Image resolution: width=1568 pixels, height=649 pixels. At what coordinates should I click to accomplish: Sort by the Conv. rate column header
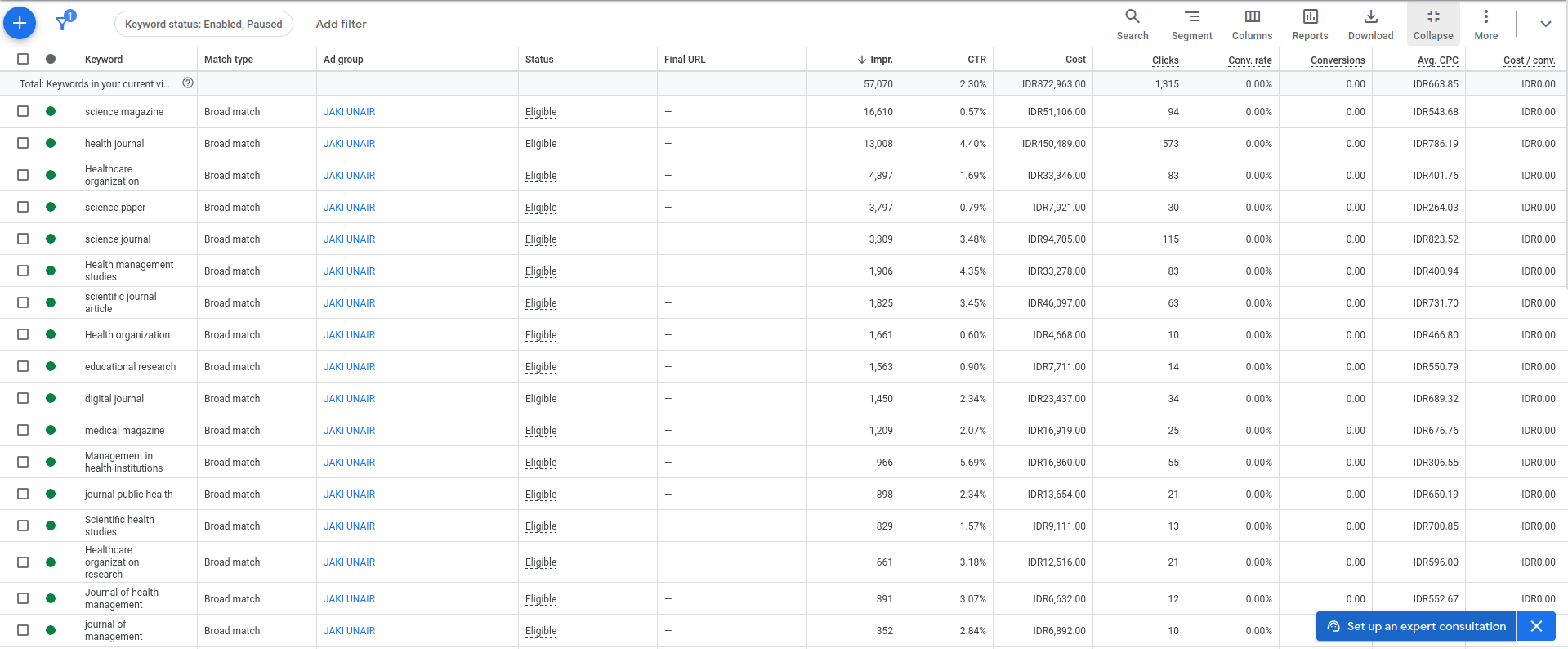click(1250, 60)
